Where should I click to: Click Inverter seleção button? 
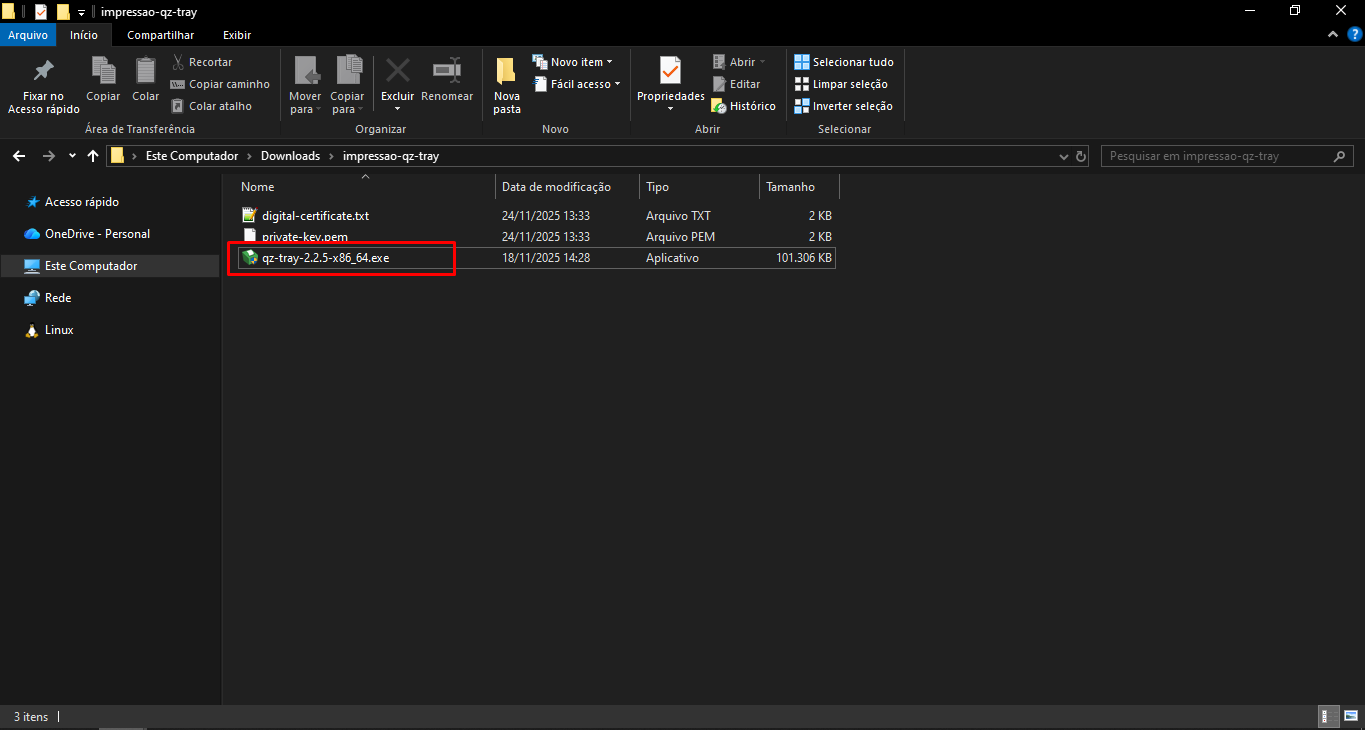[x=843, y=106]
